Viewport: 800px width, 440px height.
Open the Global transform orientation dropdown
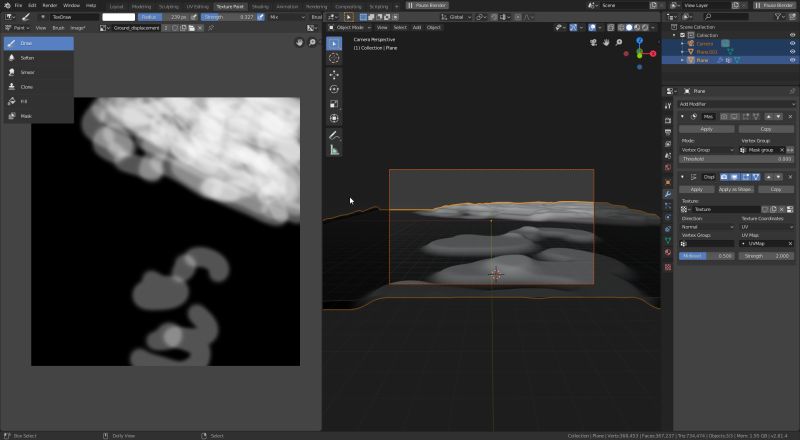pyautogui.click(x=456, y=17)
